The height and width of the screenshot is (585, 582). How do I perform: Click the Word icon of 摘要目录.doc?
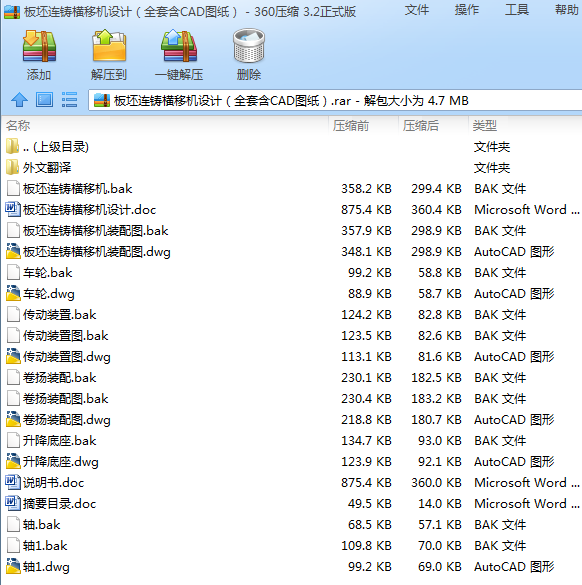click(x=13, y=503)
